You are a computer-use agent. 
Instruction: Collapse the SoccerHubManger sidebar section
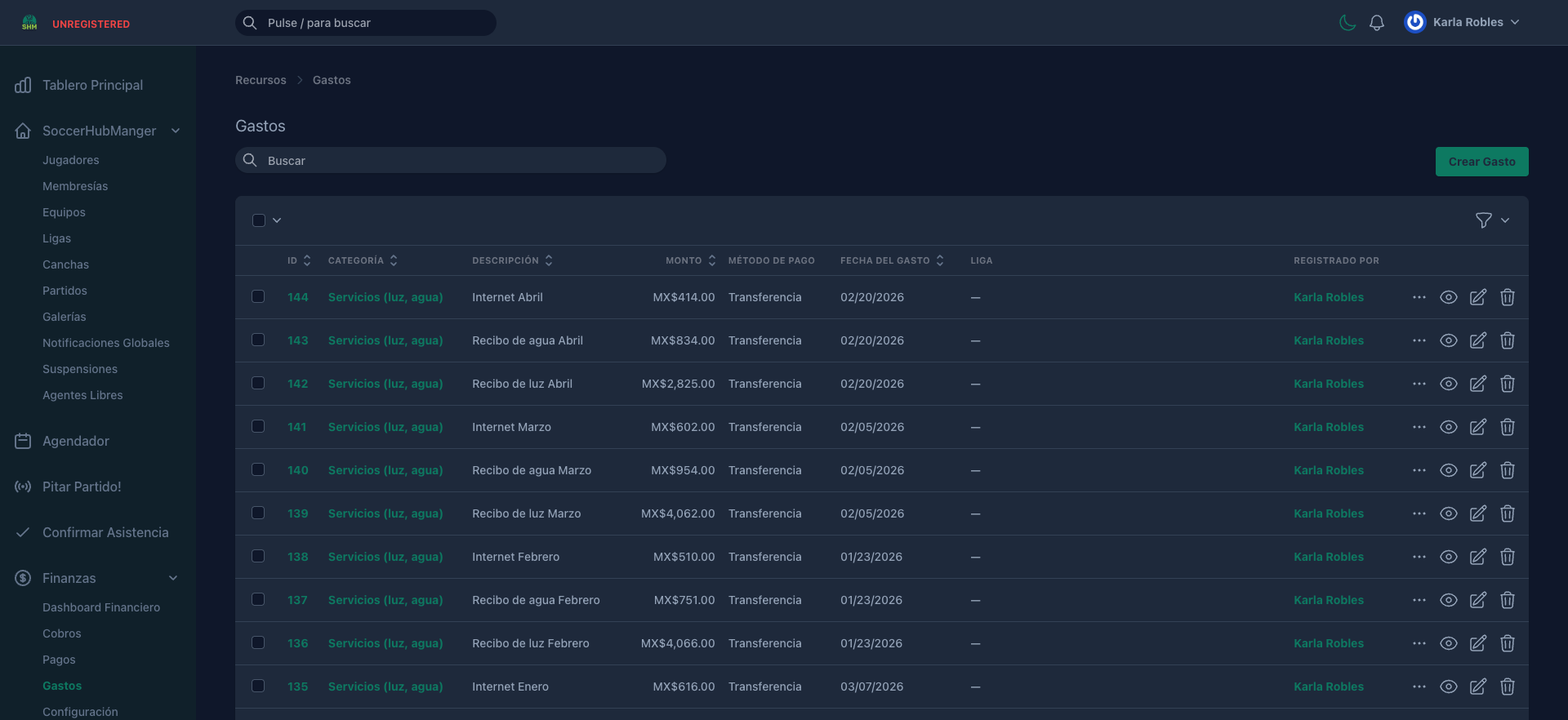click(x=175, y=131)
